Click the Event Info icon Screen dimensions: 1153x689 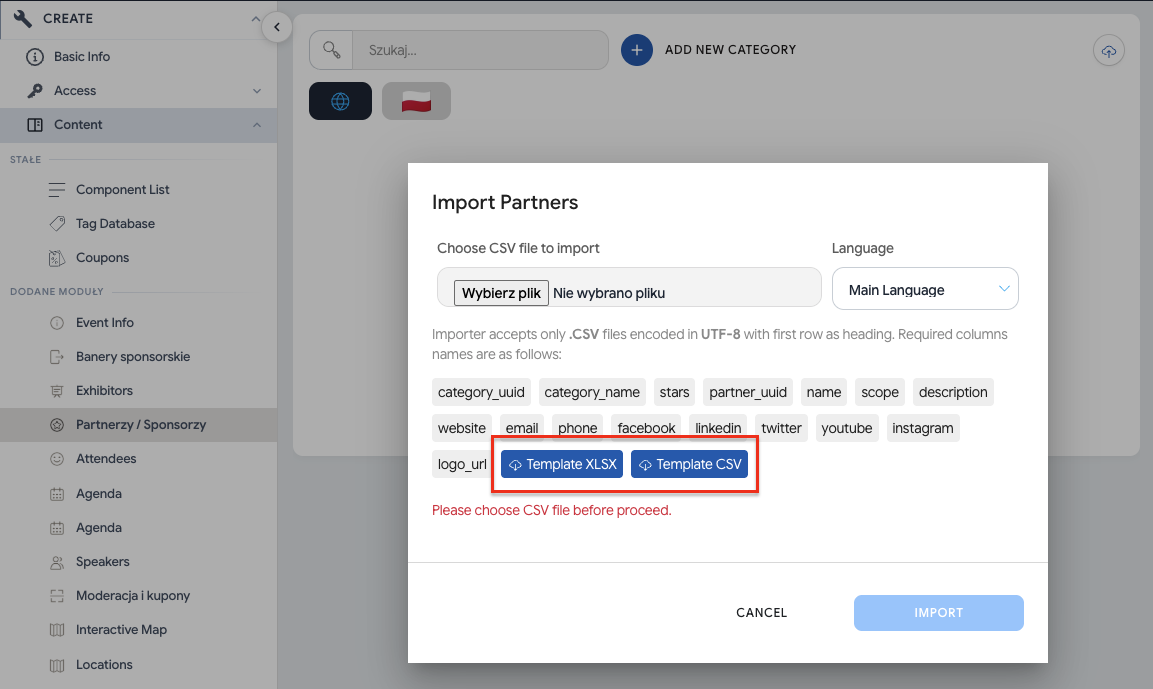pyautogui.click(x=57, y=323)
